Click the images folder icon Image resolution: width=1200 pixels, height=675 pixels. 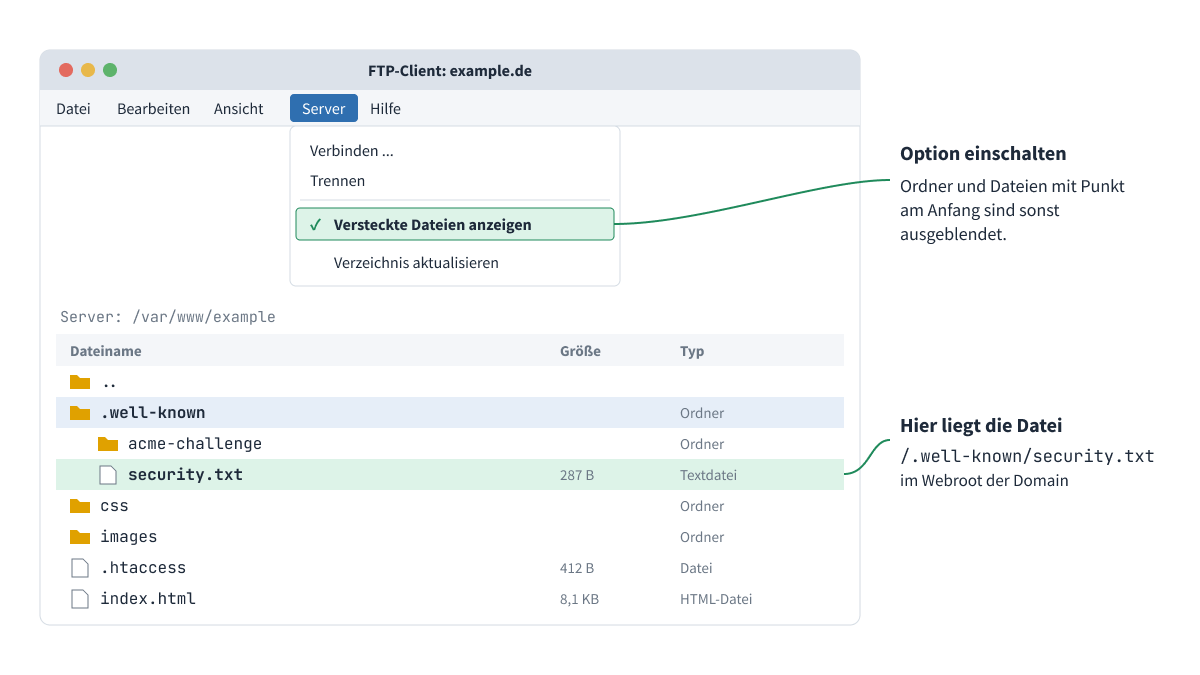(80, 537)
